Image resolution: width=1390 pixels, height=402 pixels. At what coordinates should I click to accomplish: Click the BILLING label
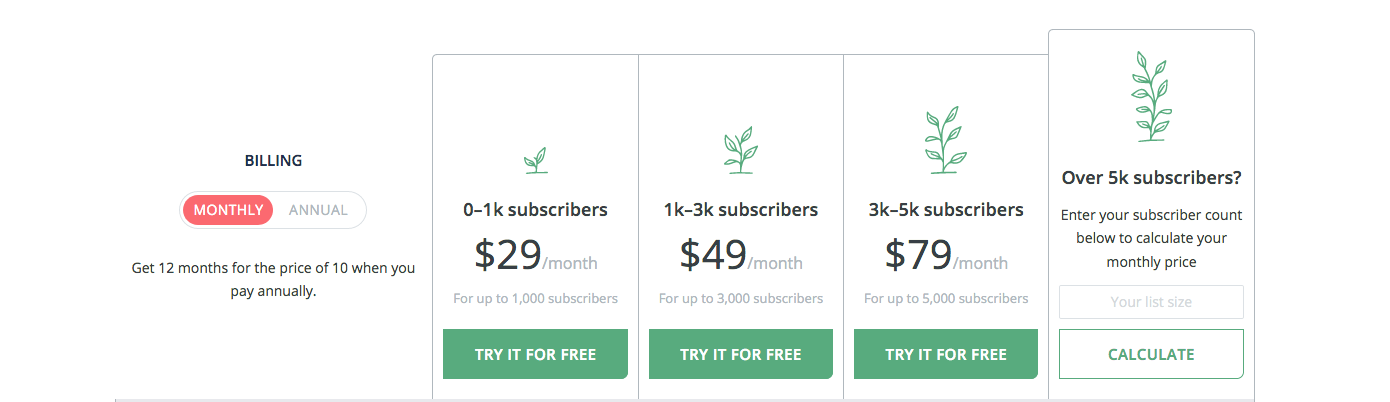tap(273, 160)
